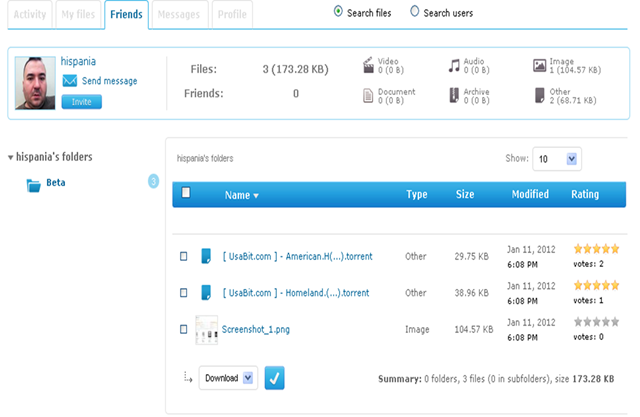640x417 pixels.
Task: Switch to the My files tab
Action: (78, 15)
